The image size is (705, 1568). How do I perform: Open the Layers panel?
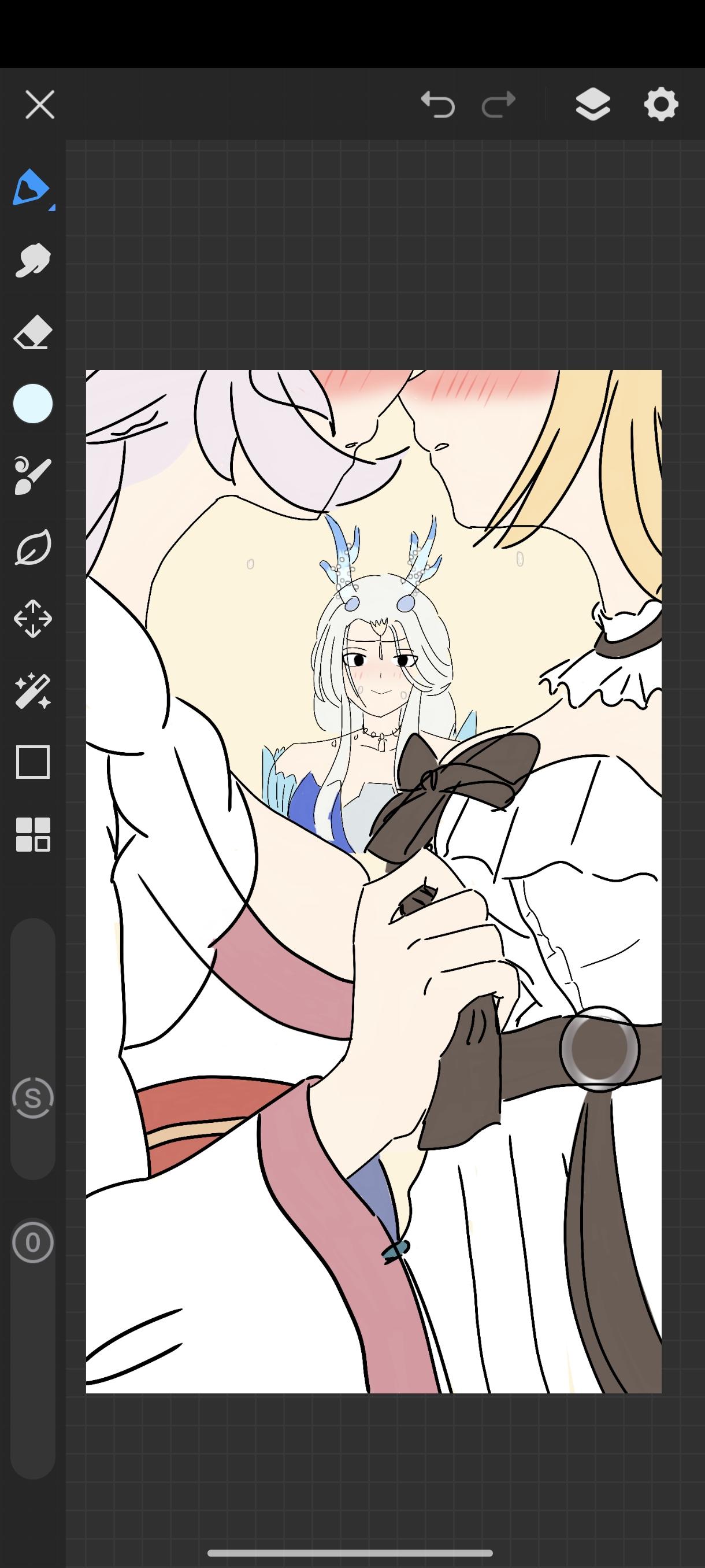pyautogui.click(x=593, y=104)
